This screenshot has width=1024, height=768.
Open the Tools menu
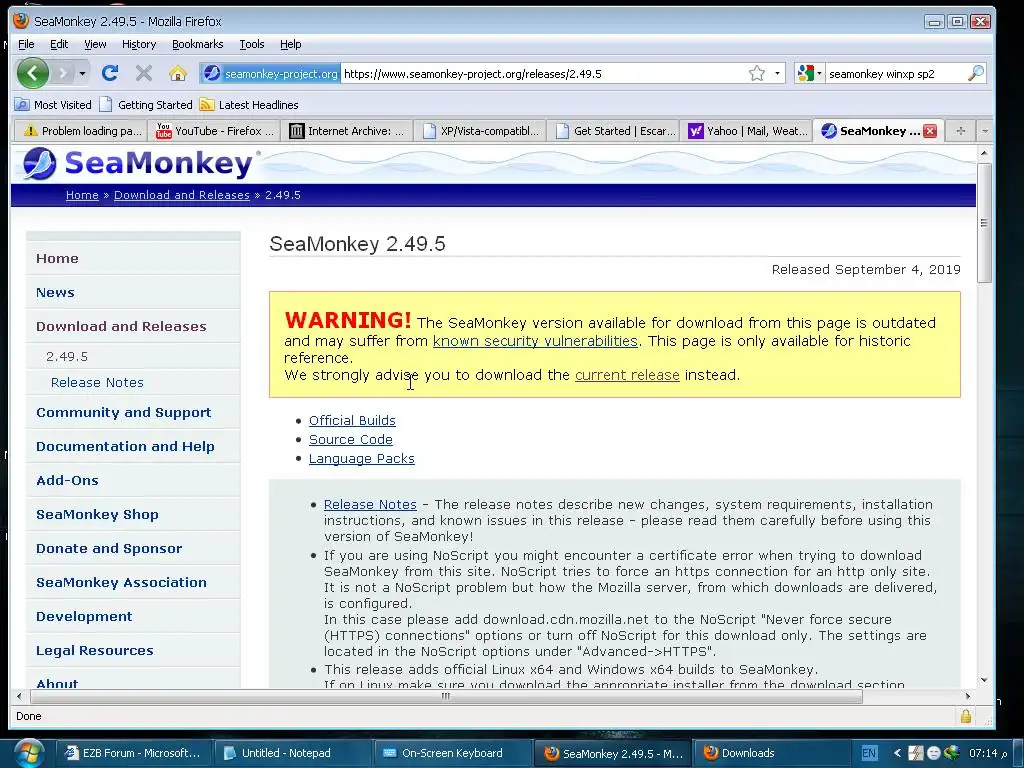click(x=251, y=44)
